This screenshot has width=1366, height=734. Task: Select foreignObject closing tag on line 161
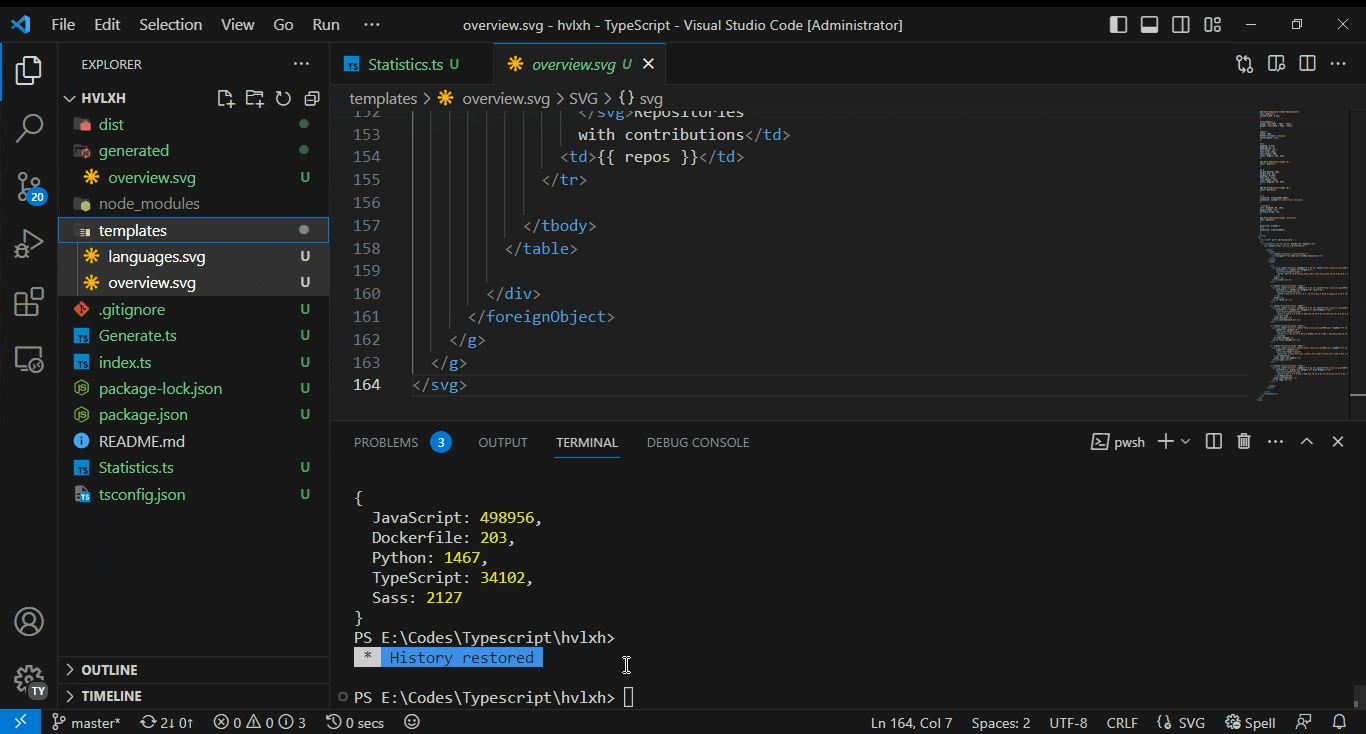point(541,317)
